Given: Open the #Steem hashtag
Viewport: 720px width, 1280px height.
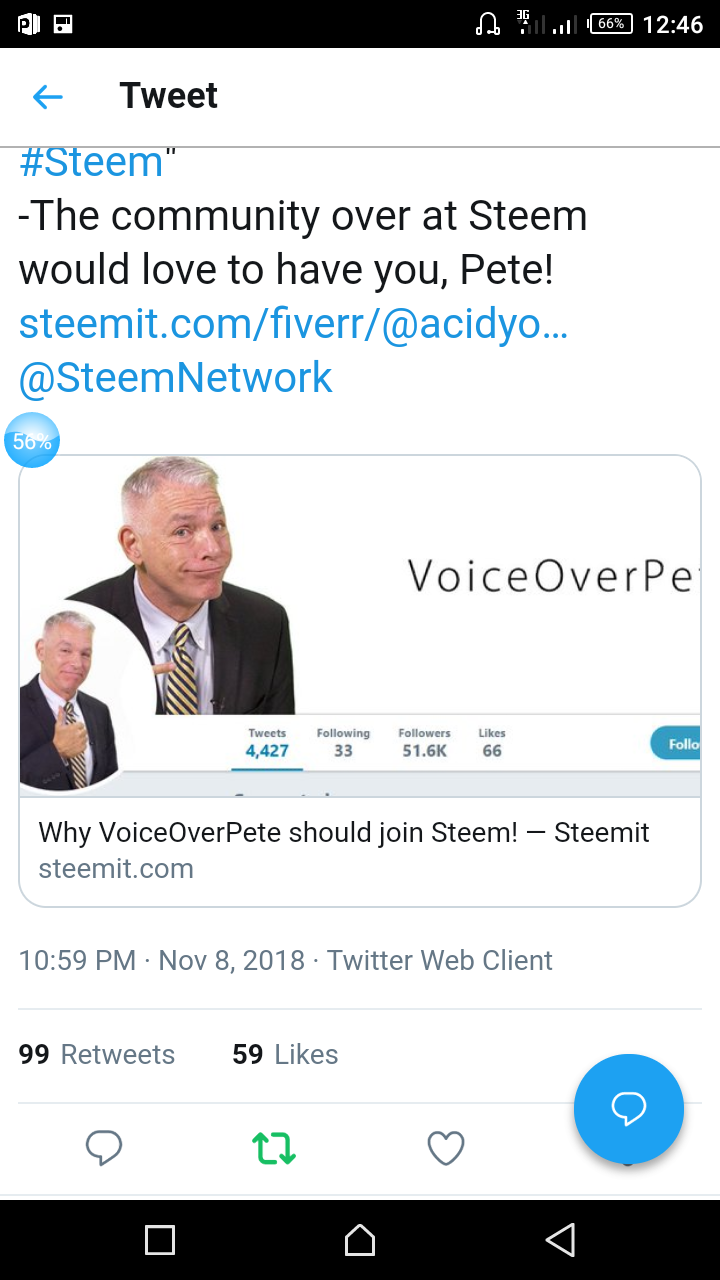Looking at the screenshot, I should [x=91, y=162].
